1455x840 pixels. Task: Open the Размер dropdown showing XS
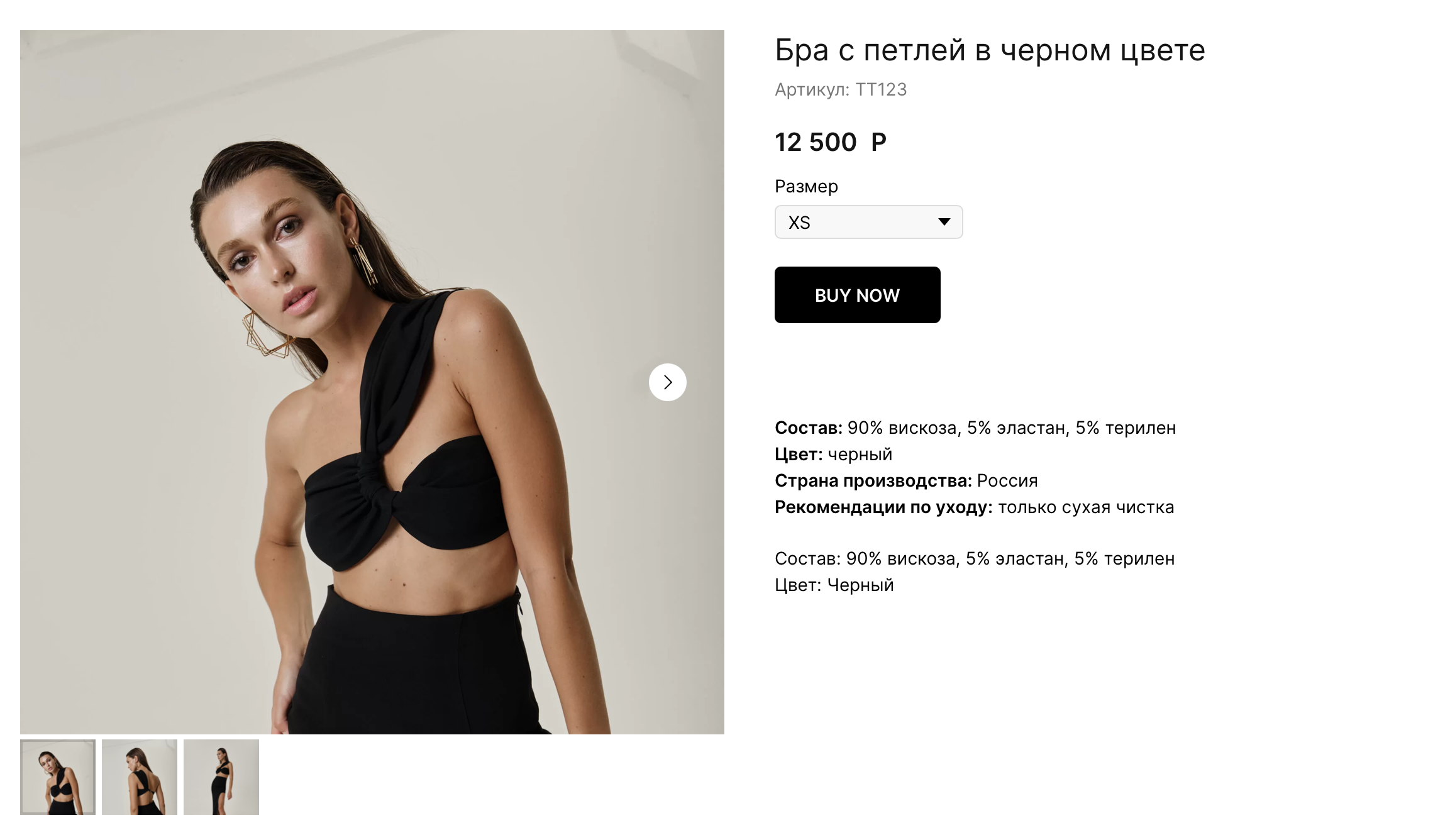[x=868, y=222]
